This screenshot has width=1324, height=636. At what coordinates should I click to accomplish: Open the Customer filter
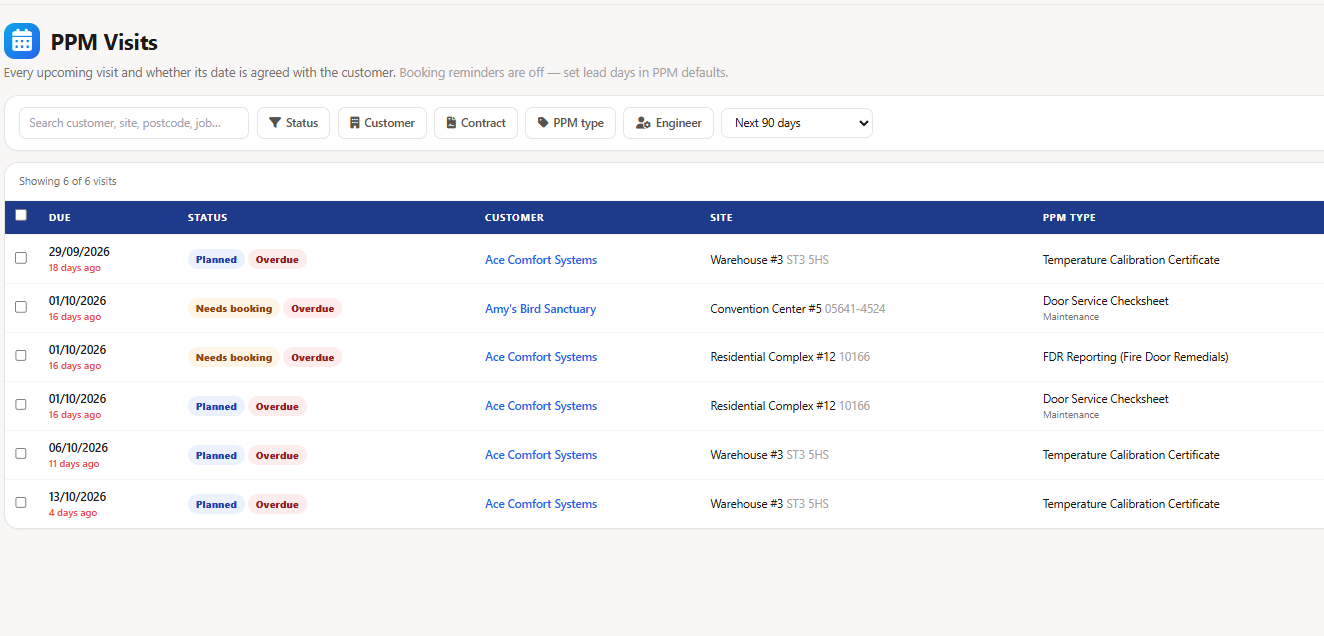tap(382, 123)
